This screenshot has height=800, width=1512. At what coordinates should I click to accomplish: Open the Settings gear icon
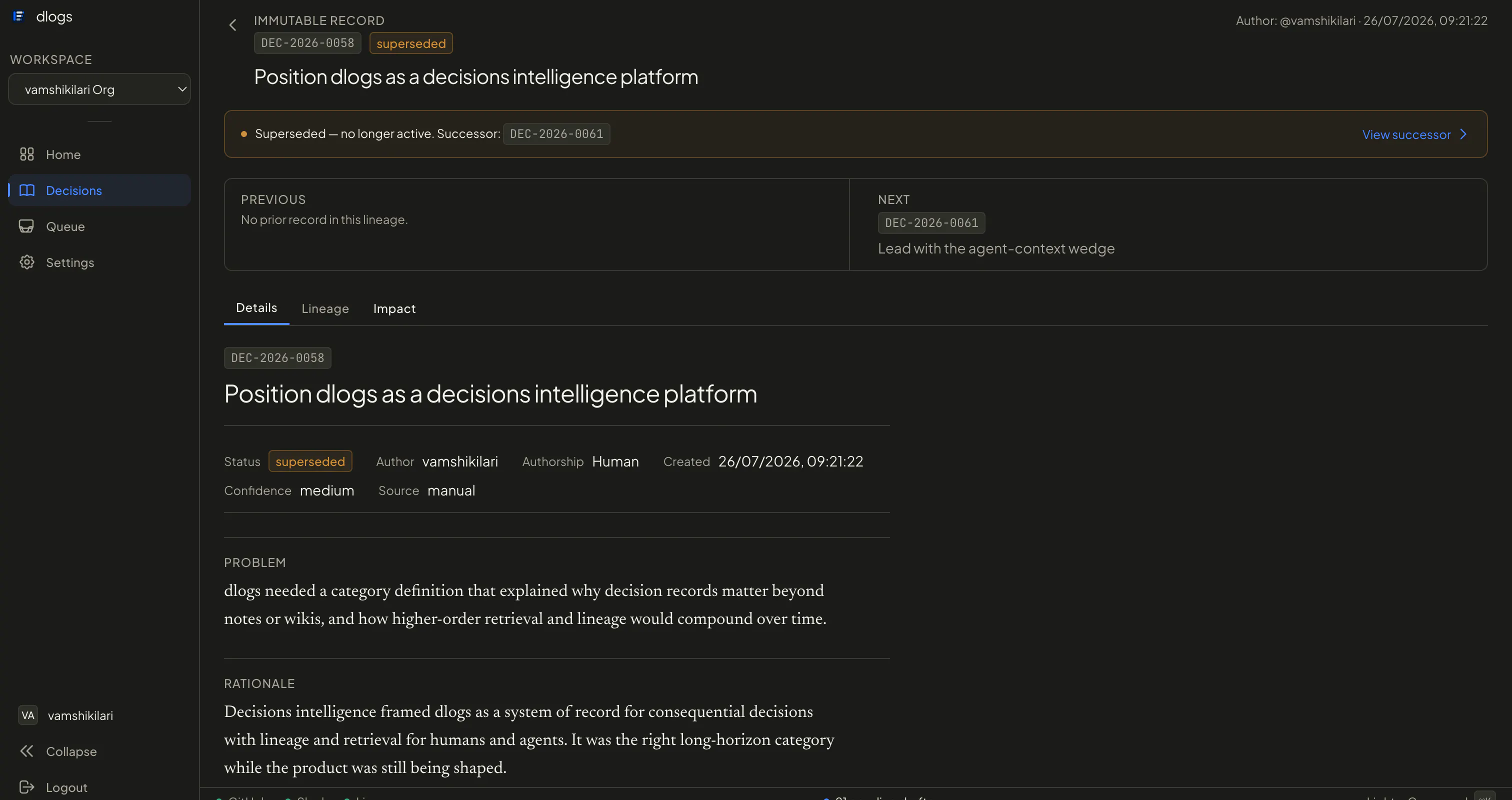tap(27, 262)
